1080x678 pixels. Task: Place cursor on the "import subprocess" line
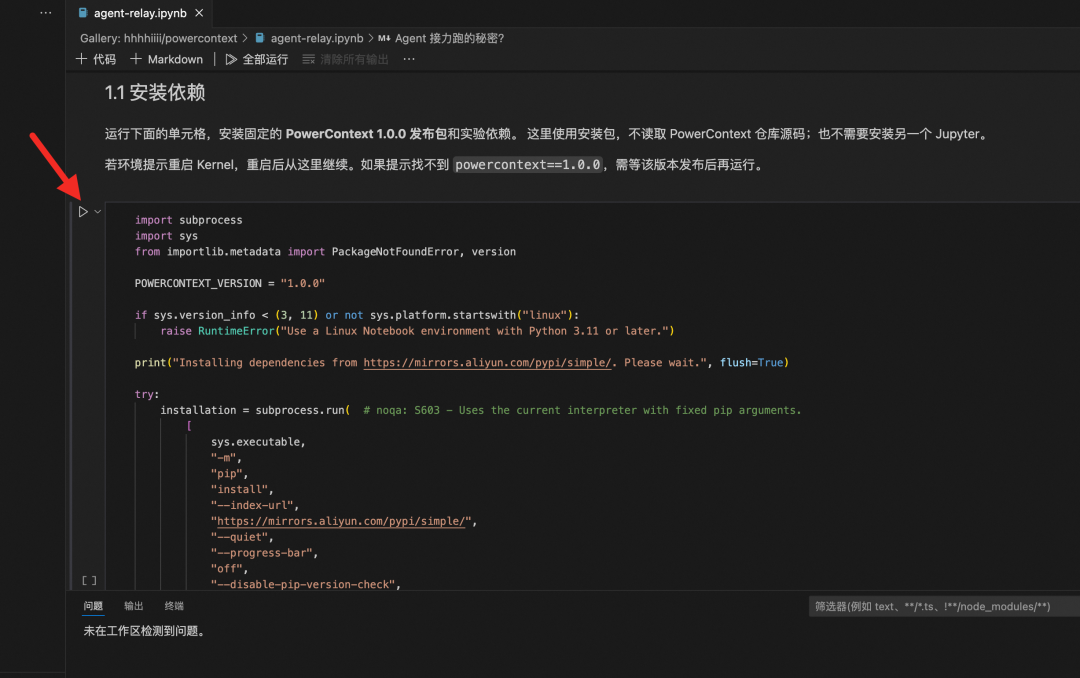coord(189,220)
